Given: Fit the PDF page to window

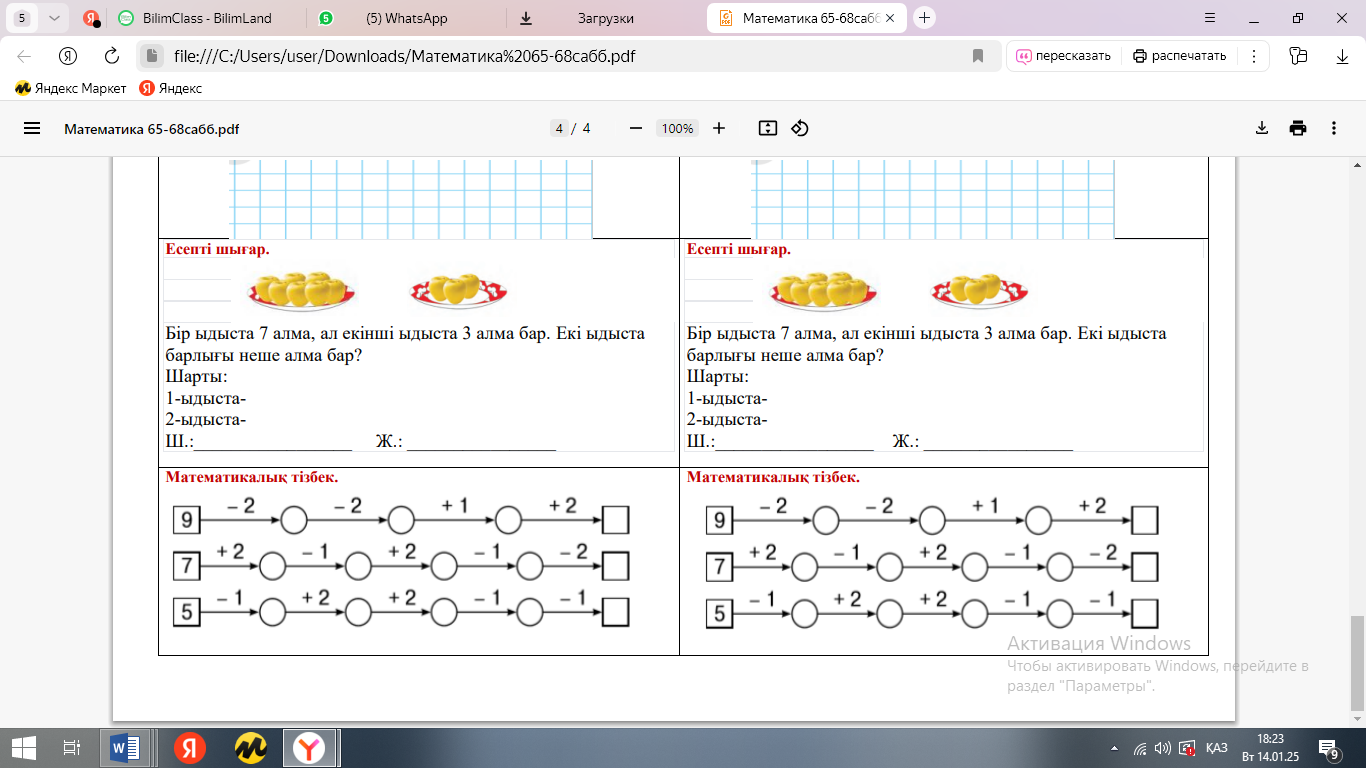Looking at the screenshot, I should [x=767, y=128].
